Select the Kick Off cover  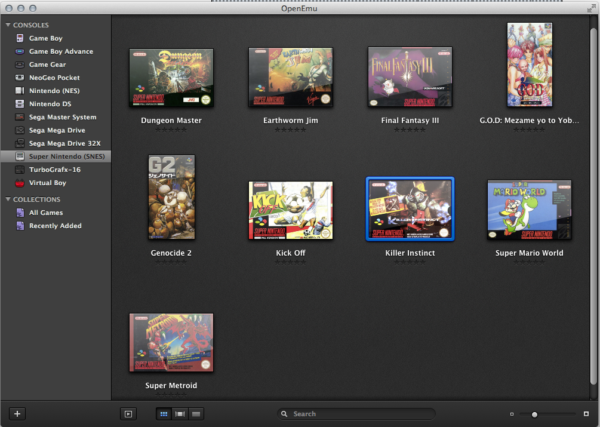[x=290, y=210]
